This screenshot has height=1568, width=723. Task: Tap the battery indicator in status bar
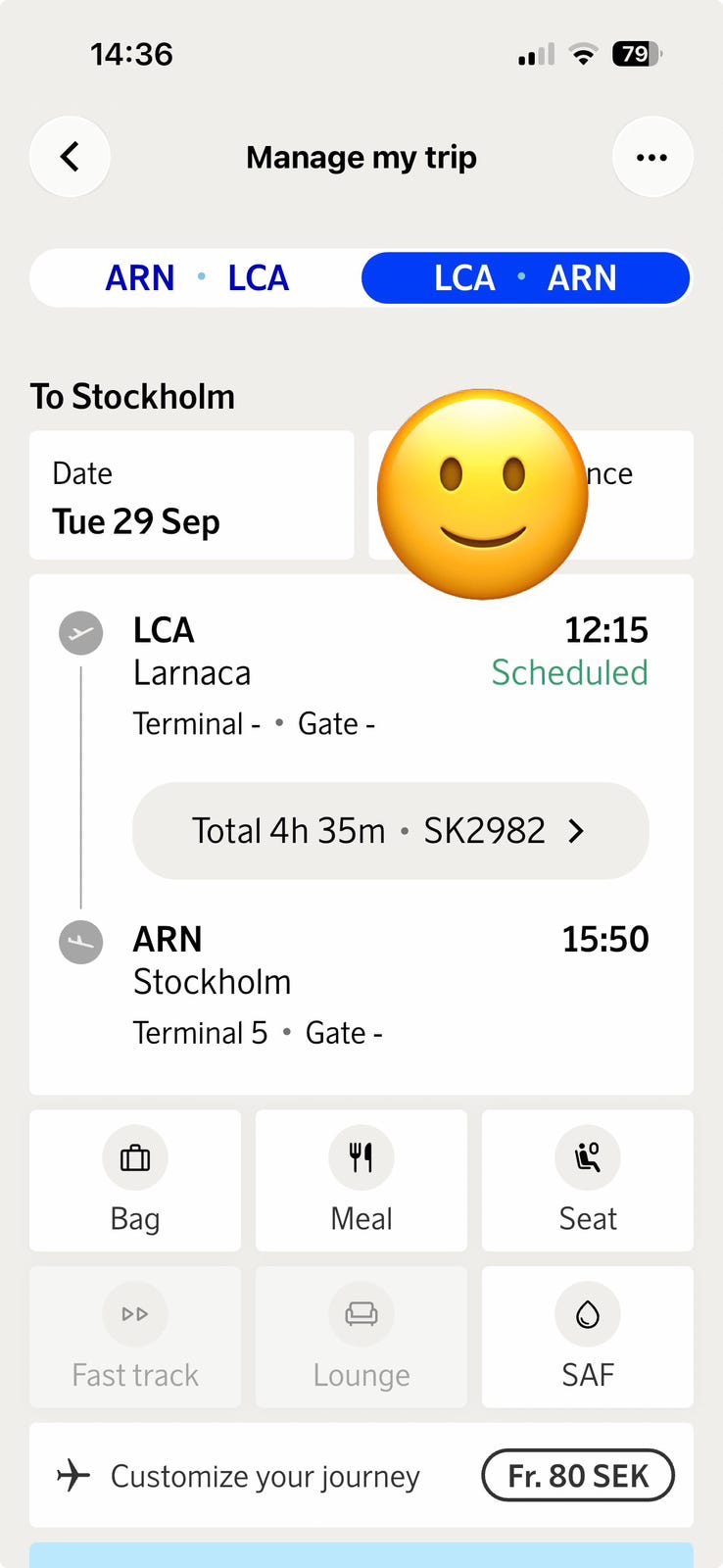(x=637, y=54)
